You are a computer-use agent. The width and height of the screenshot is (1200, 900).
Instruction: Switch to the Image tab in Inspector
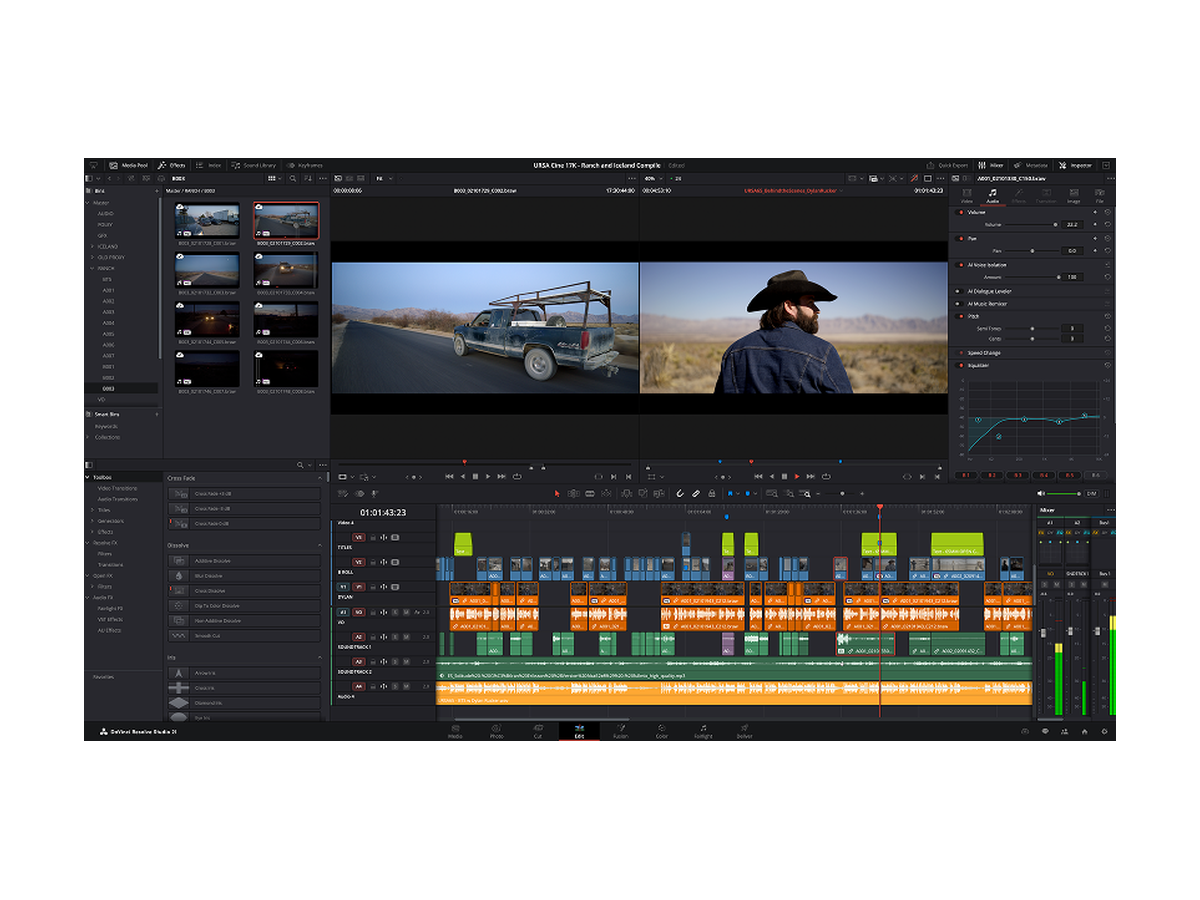click(1073, 195)
